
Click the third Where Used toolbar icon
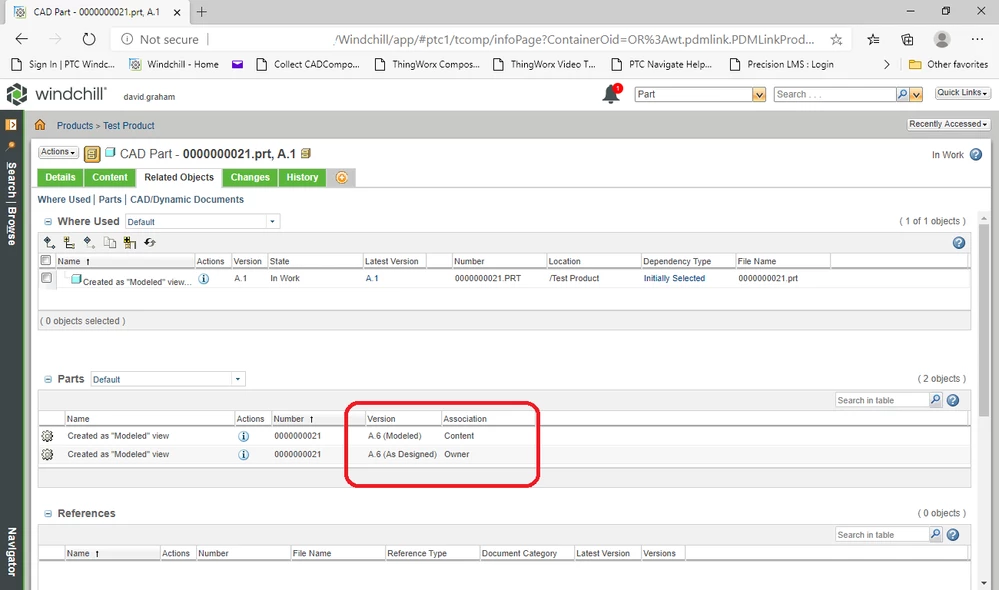pyautogui.click(x=89, y=242)
